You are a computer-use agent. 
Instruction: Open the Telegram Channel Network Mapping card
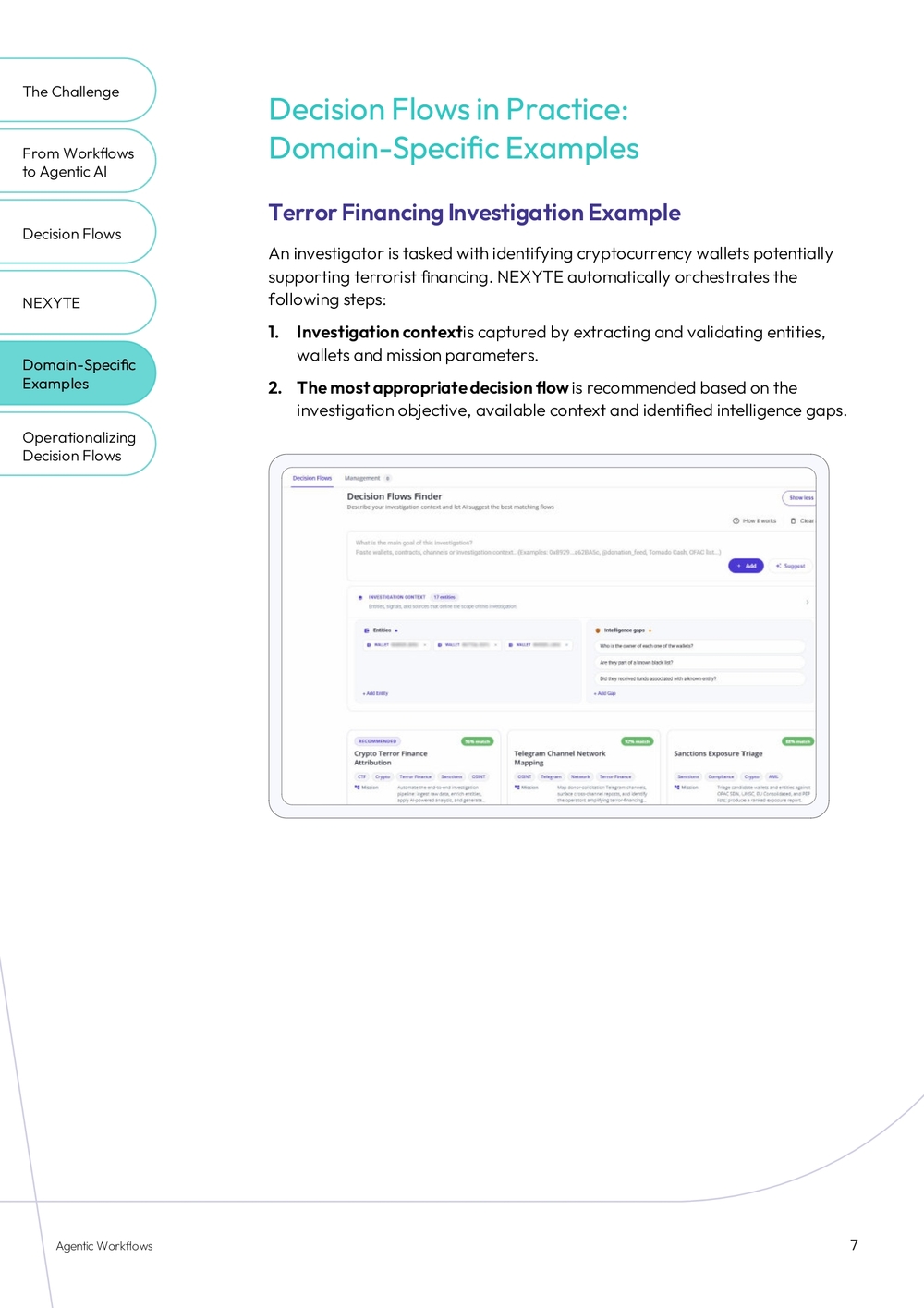pyautogui.click(x=584, y=767)
